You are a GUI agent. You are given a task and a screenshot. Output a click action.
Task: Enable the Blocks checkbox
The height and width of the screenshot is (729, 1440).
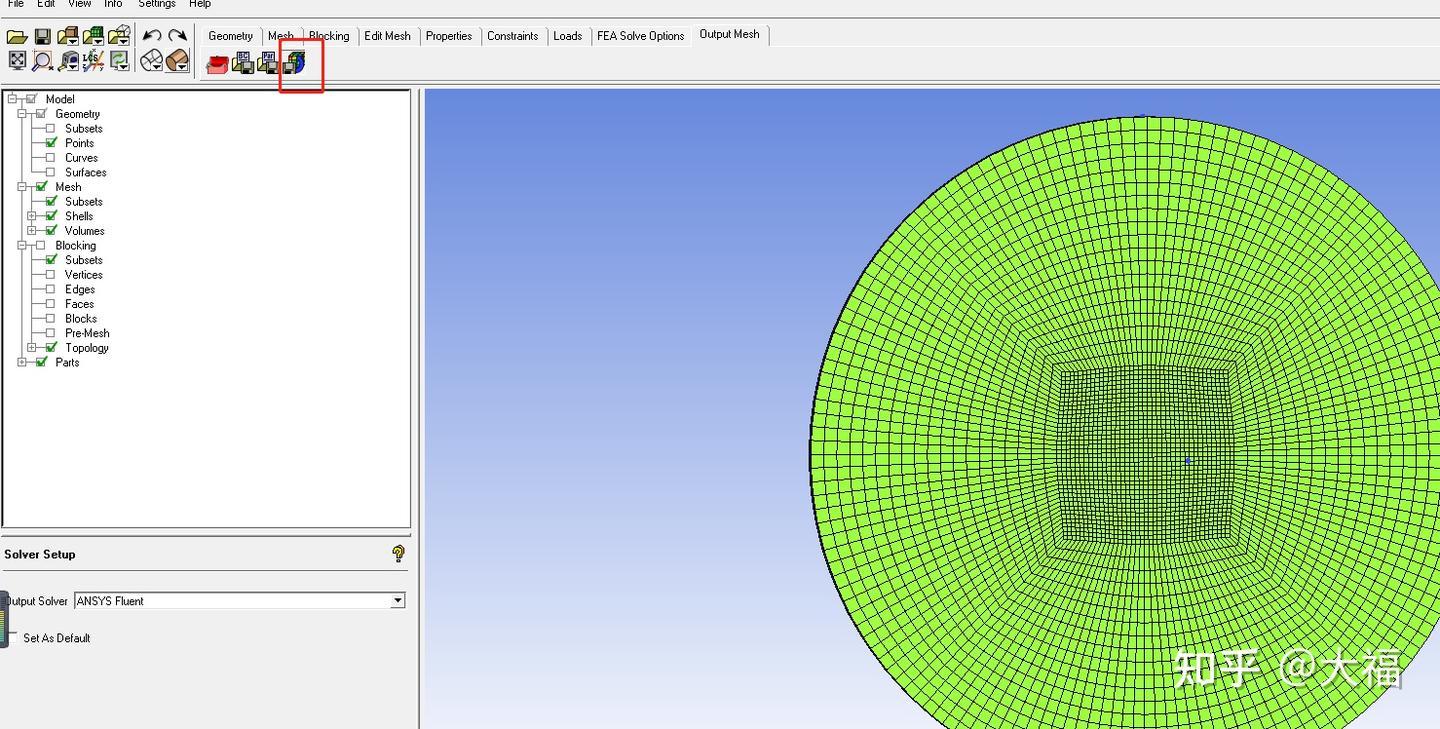coord(51,319)
